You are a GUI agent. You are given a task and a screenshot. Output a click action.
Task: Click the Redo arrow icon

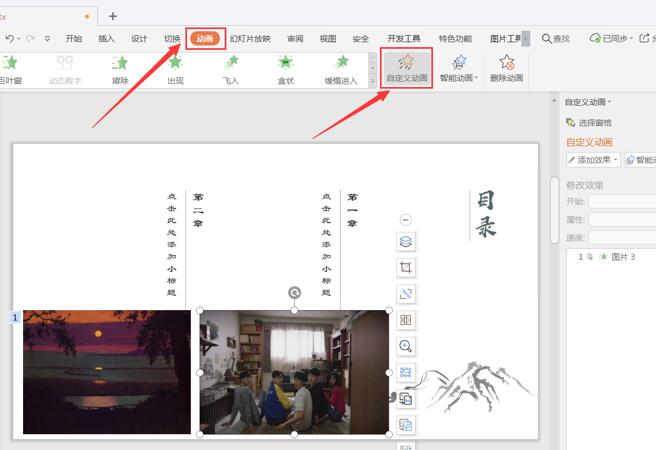pos(30,38)
